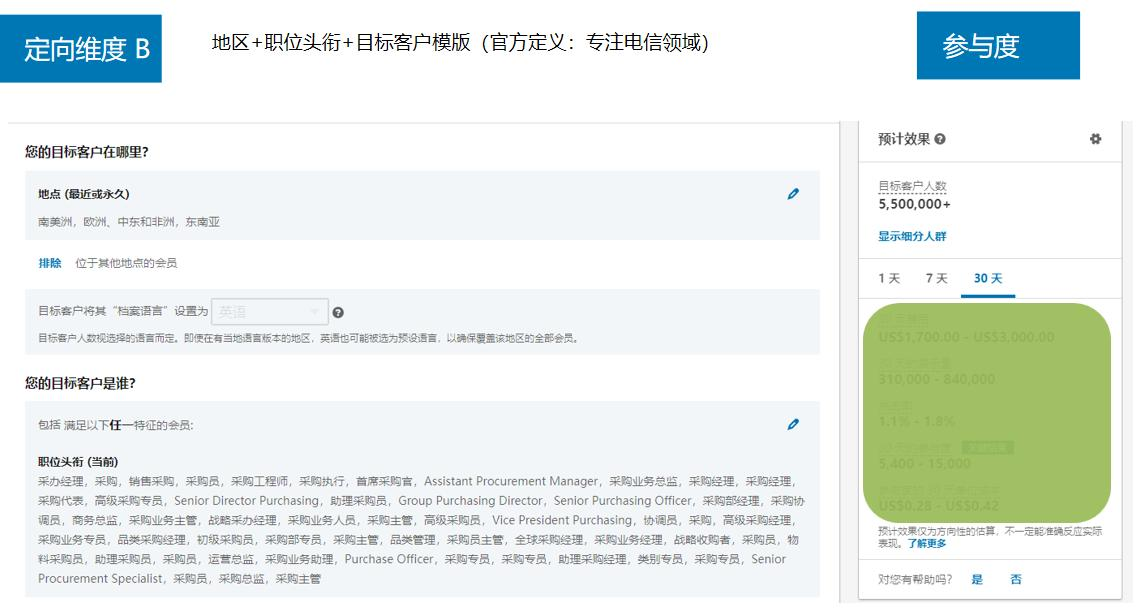Screen dimensions: 1142x612
Task: Click the 目标客户人数 label
Action: click(912, 186)
